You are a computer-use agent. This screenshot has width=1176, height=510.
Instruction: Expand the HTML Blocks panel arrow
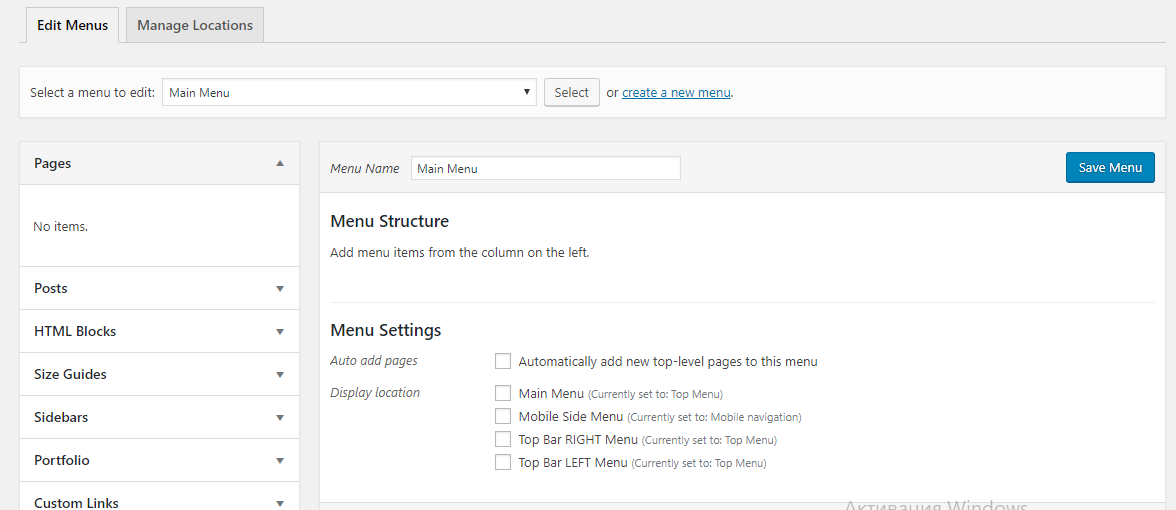point(280,331)
